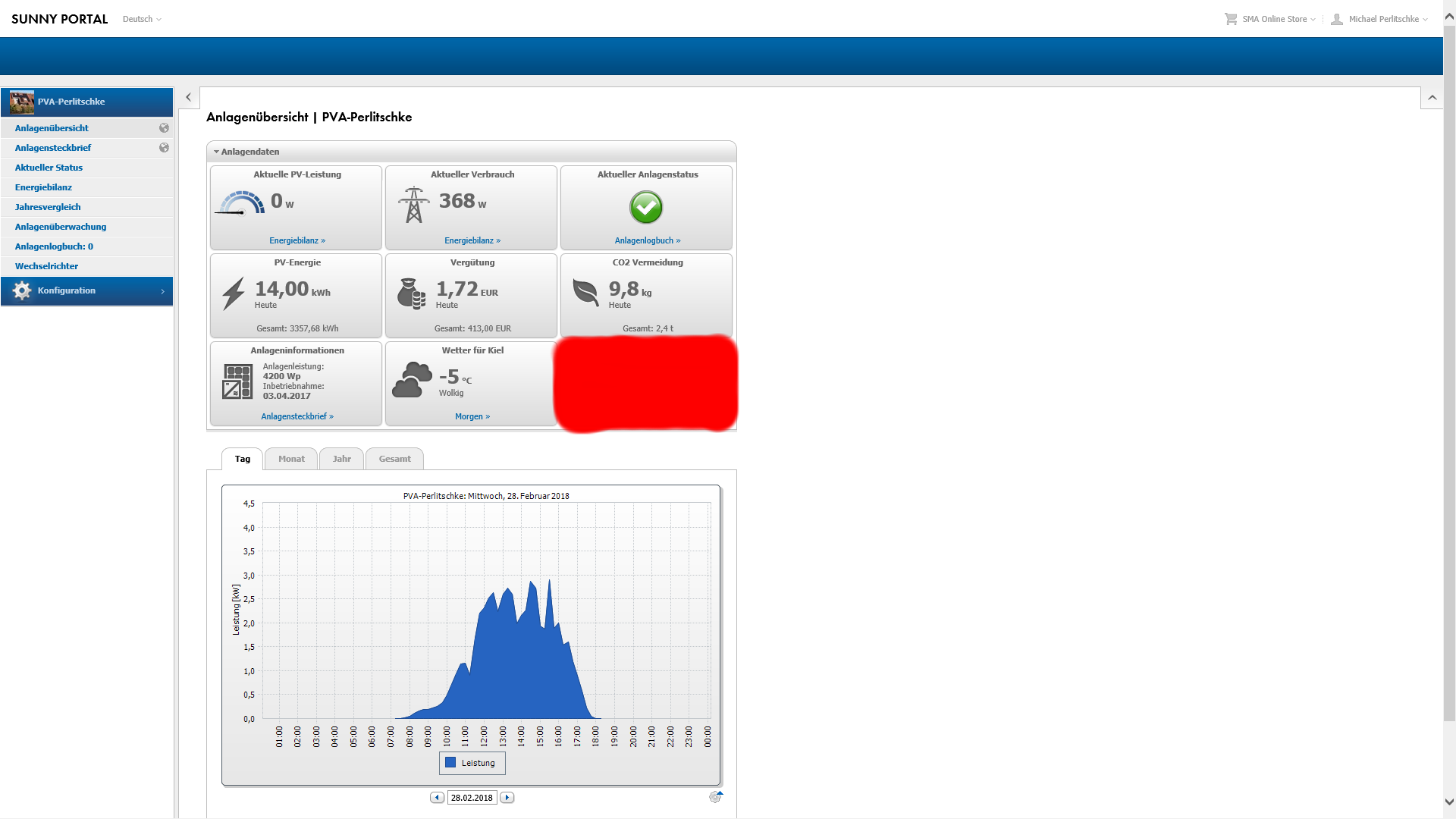Viewport: 1456px width, 819px height.
Task: Open the Deutsch language dropdown
Action: [142, 19]
